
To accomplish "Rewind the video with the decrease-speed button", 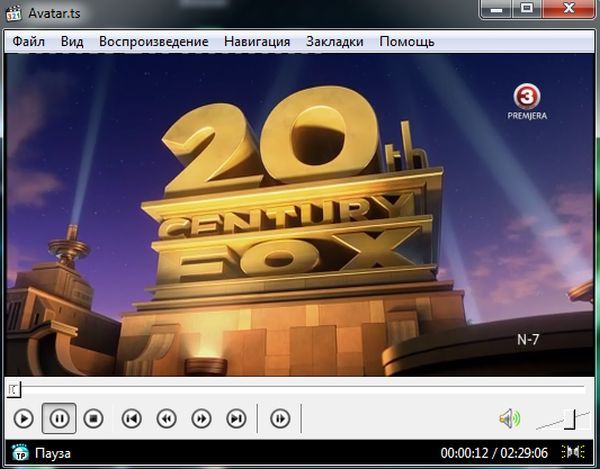I will (x=166, y=419).
